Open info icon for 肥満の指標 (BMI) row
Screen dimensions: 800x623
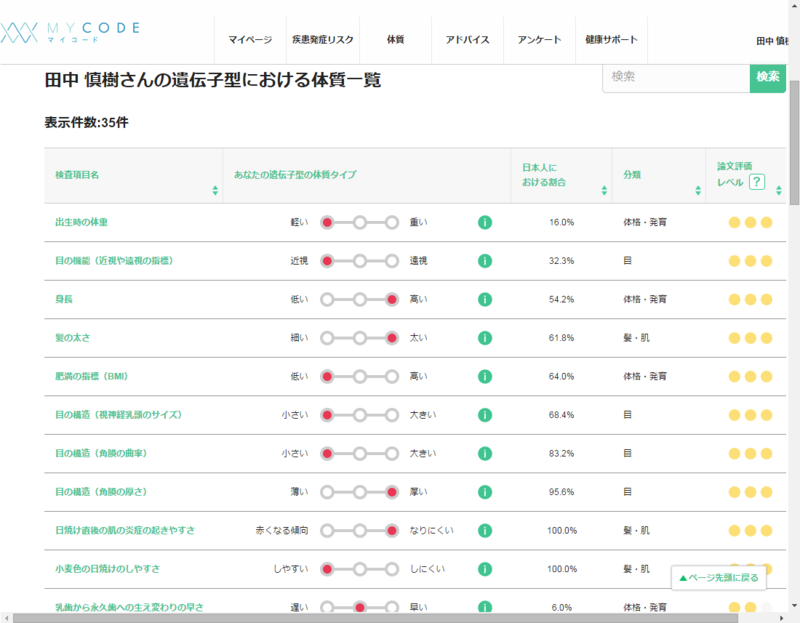(x=485, y=377)
